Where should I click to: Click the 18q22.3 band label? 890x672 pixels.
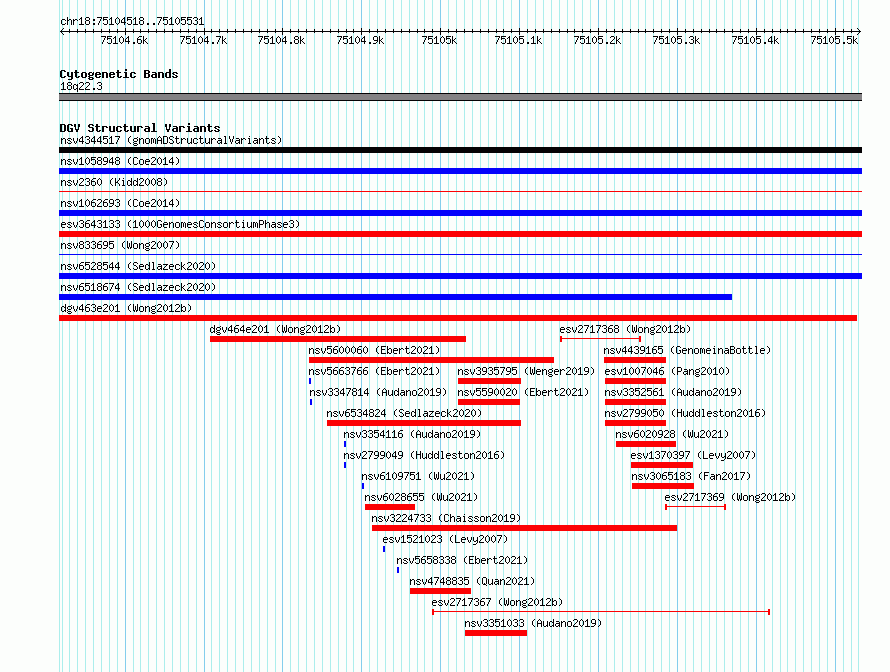pyautogui.click(x=81, y=87)
